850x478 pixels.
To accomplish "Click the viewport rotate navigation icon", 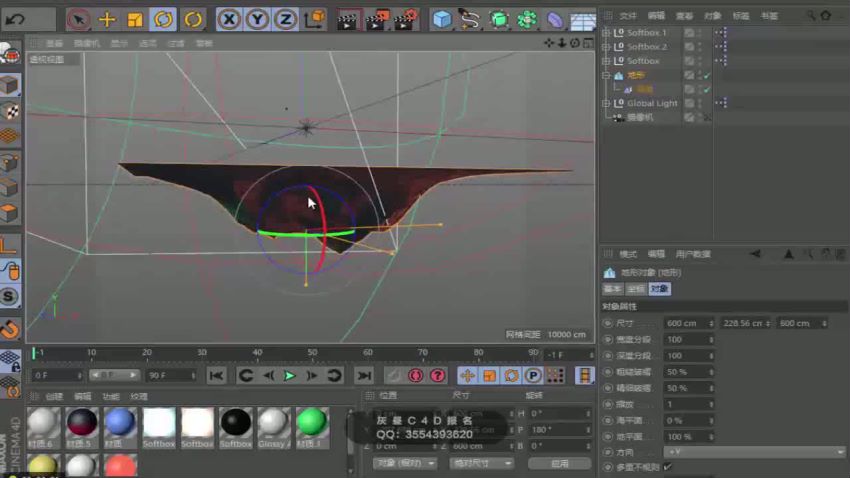I will (x=575, y=43).
